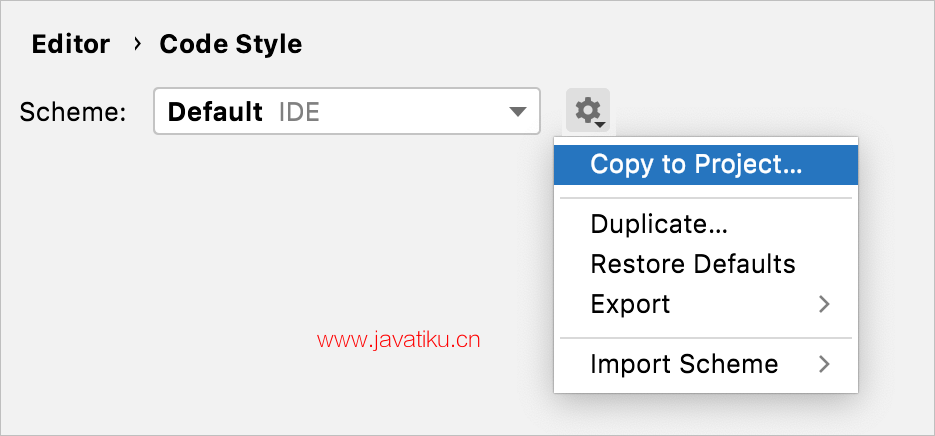Click the chevron between Editor and Code Style
This screenshot has width=935, height=436.
point(137,44)
